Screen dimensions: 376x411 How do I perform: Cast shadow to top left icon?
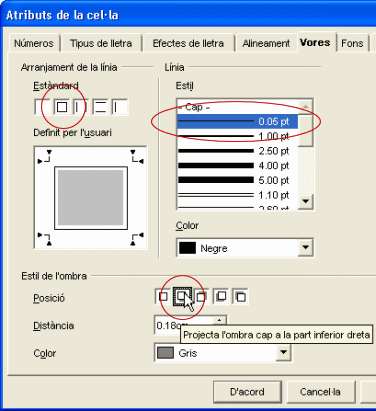(240, 296)
